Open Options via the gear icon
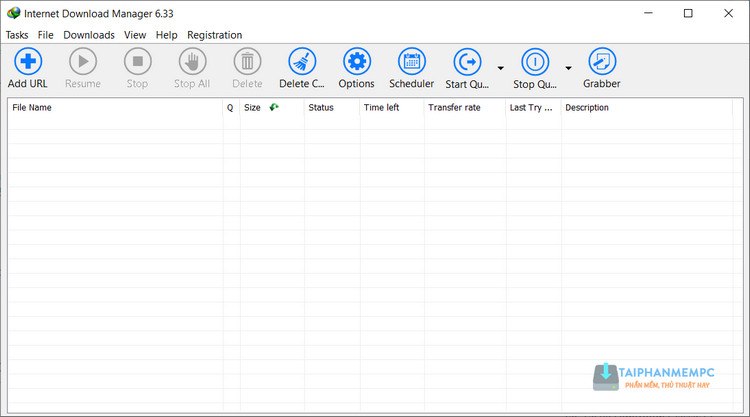750x417 pixels. (x=356, y=62)
